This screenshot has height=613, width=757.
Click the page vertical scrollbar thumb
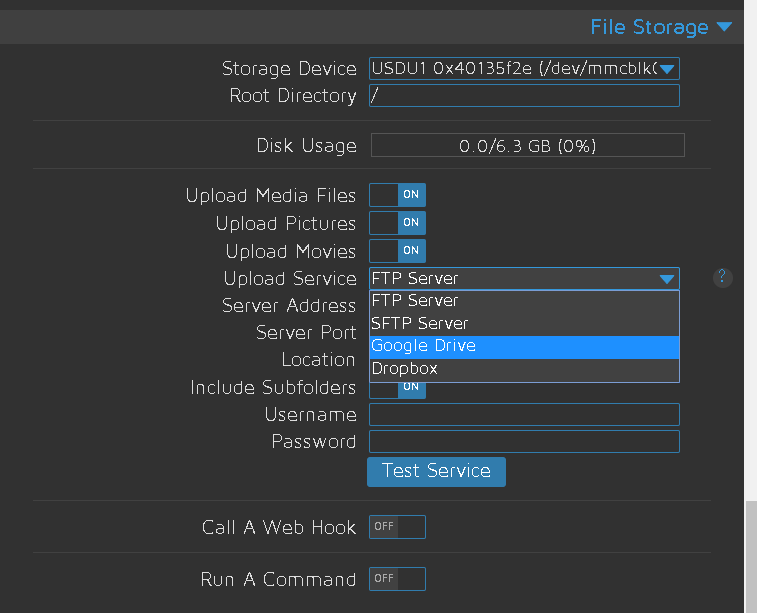point(751,557)
